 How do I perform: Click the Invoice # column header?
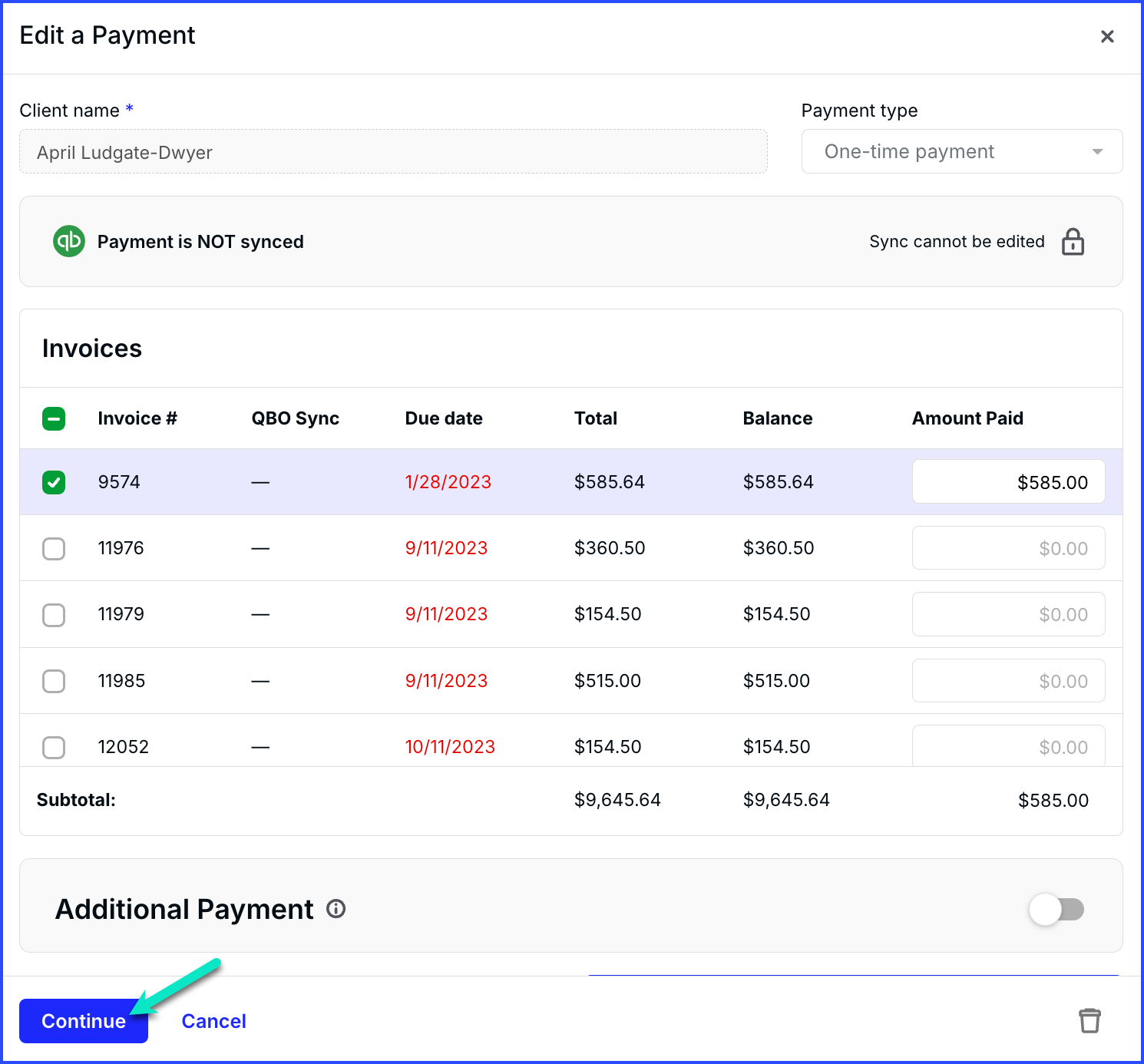(x=137, y=418)
